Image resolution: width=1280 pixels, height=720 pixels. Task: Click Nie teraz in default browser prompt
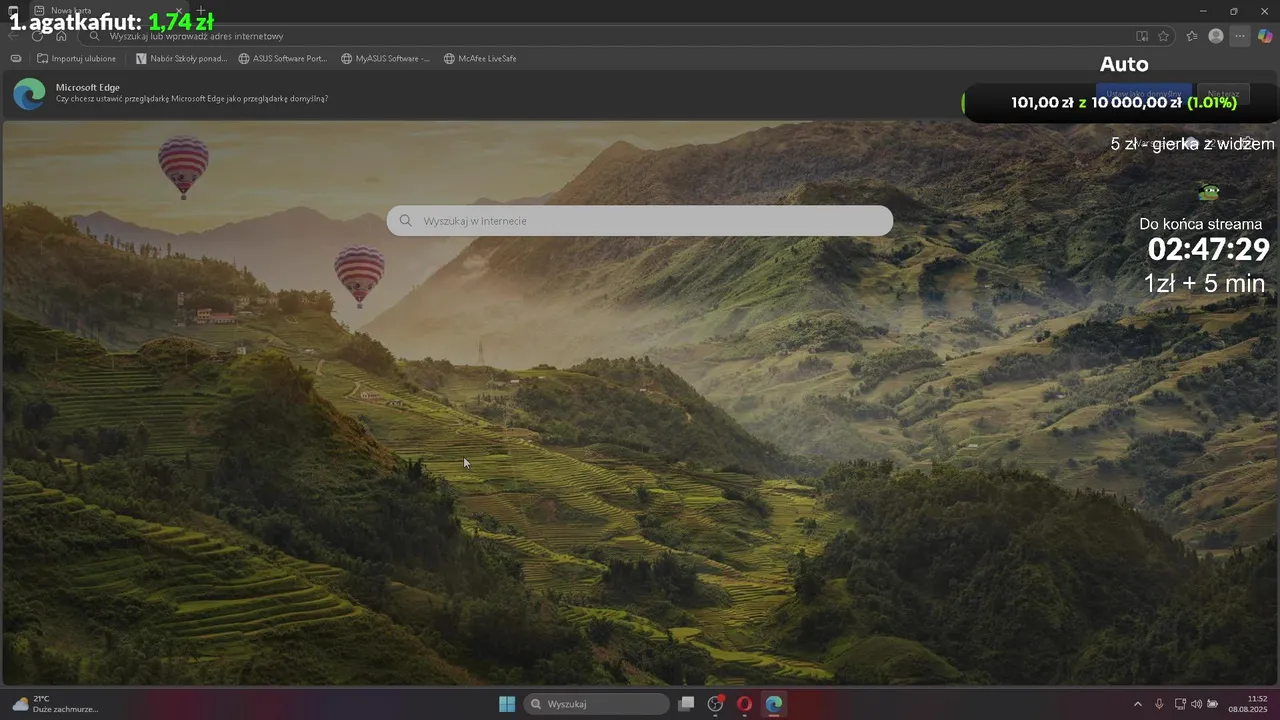(x=1223, y=94)
